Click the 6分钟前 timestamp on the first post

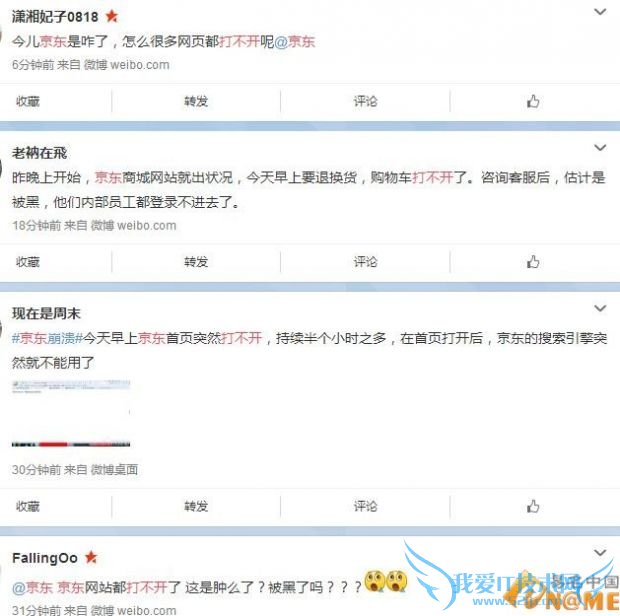(33, 64)
